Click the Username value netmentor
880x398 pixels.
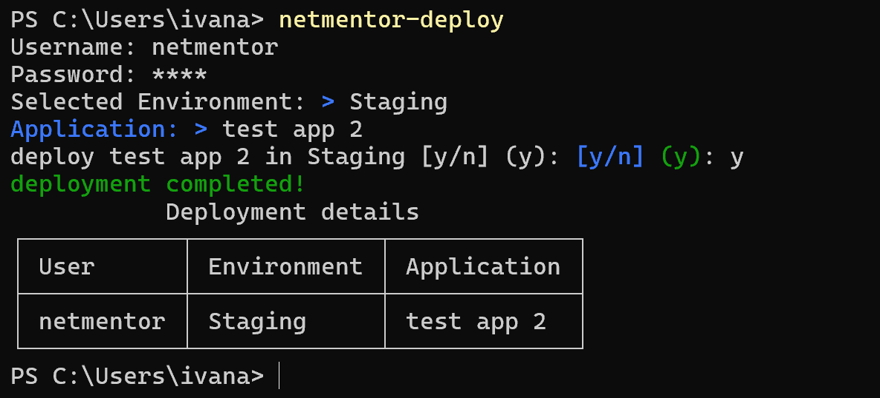click(215, 47)
